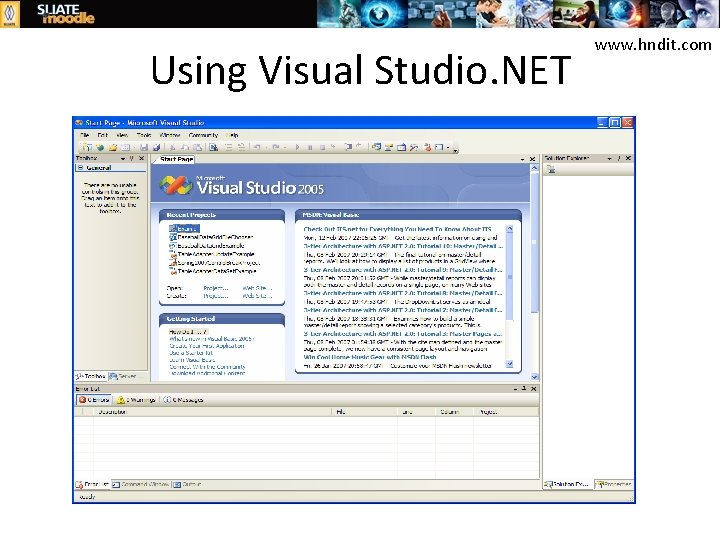Click Create Project link in Recent Projects
The image size is (720, 540).
pos(216,296)
